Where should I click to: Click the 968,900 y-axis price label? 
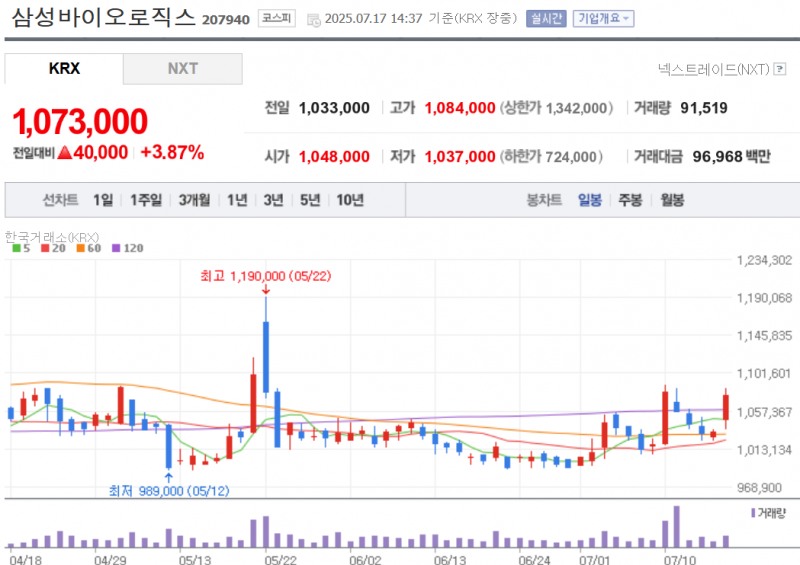759,488
